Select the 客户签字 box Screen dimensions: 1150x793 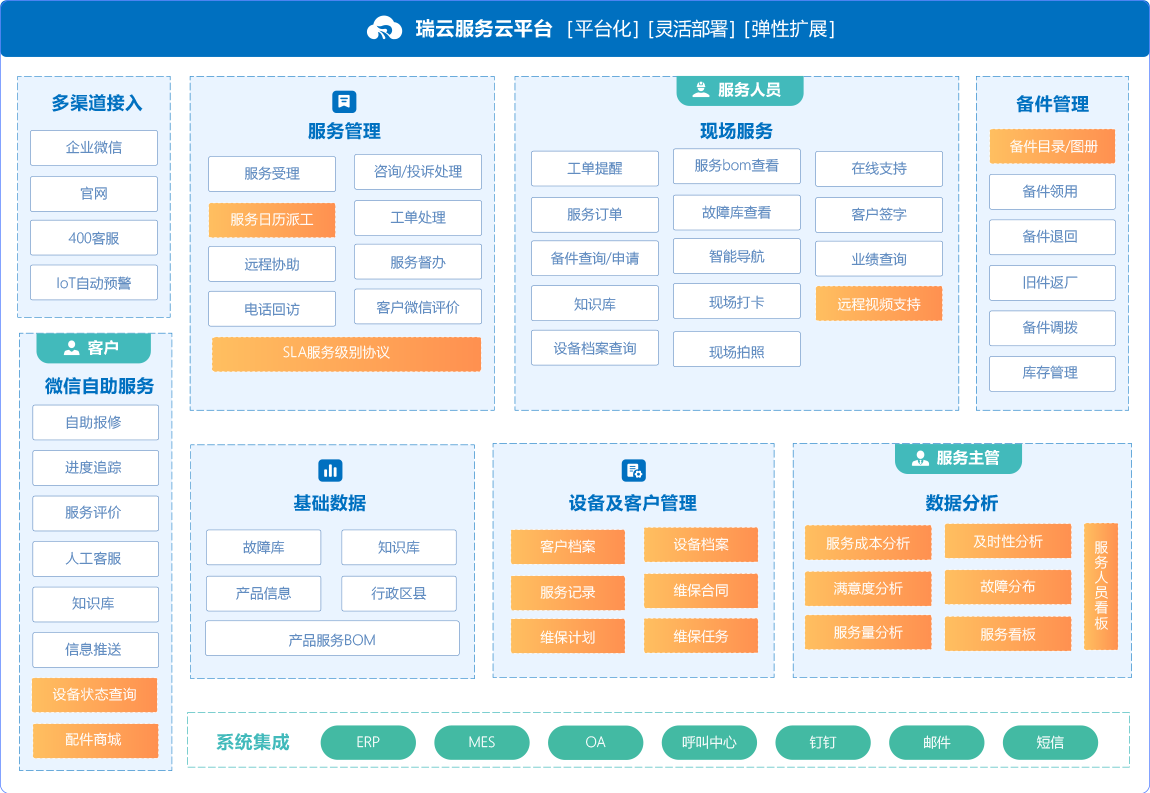(x=879, y=215)
